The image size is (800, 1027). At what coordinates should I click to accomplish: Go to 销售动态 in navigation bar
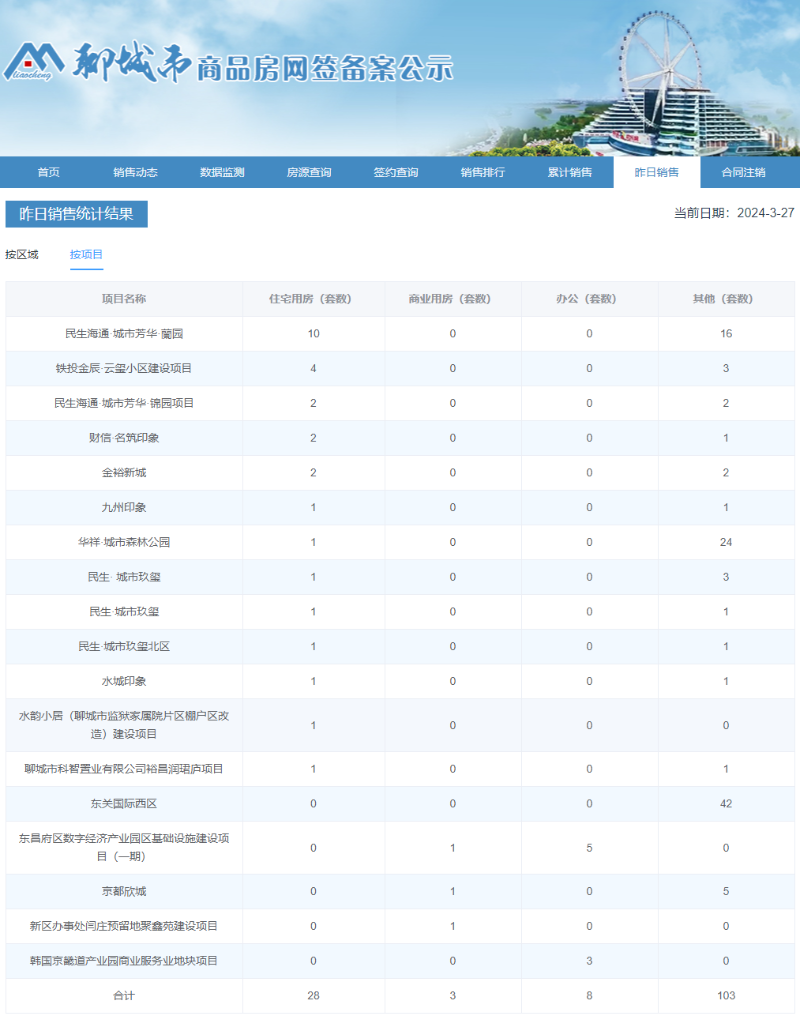point(135,172)
